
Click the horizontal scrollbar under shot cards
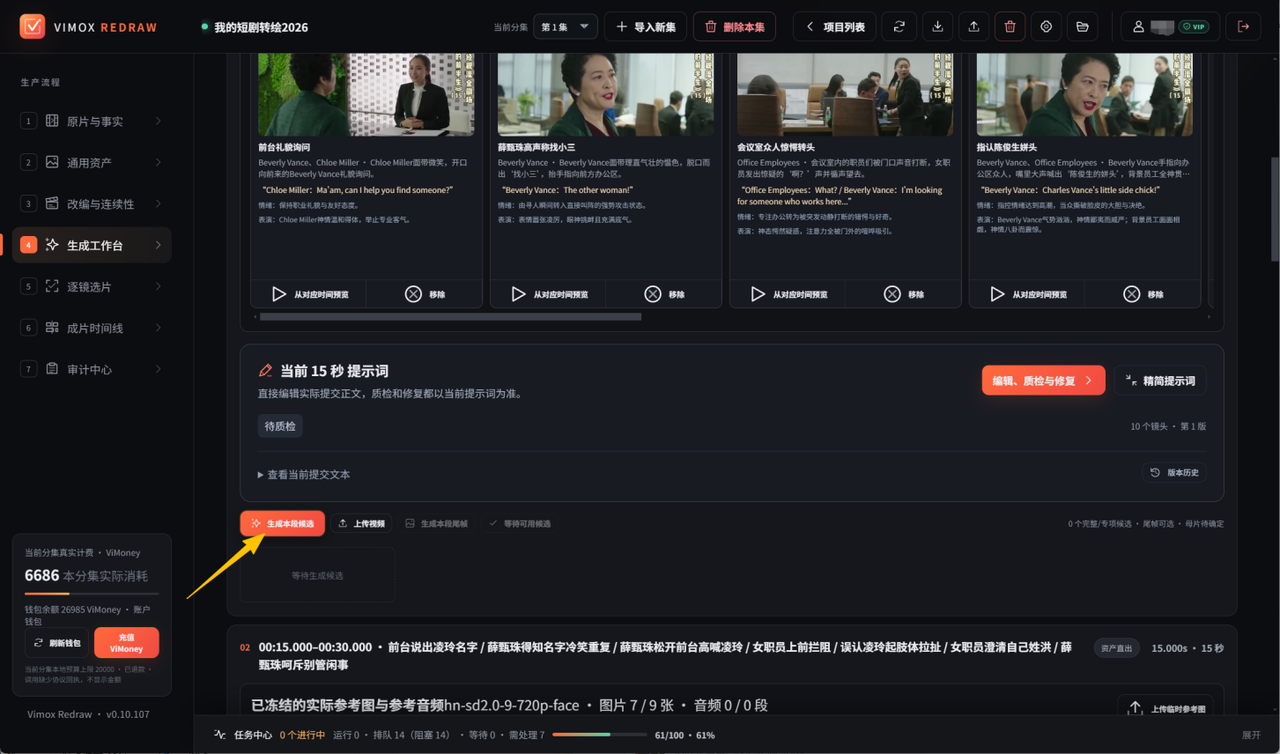click(x=450, y=316)
